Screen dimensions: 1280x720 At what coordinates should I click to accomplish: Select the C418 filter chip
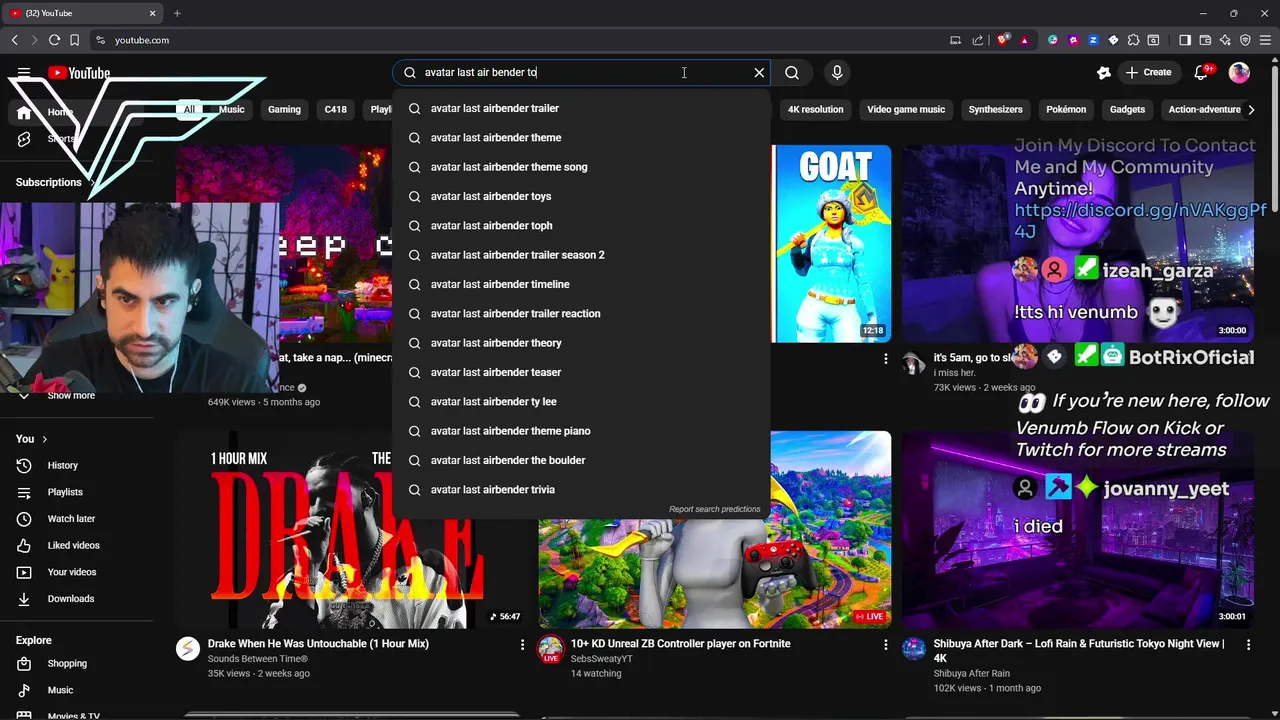click(x=335, y=109)
